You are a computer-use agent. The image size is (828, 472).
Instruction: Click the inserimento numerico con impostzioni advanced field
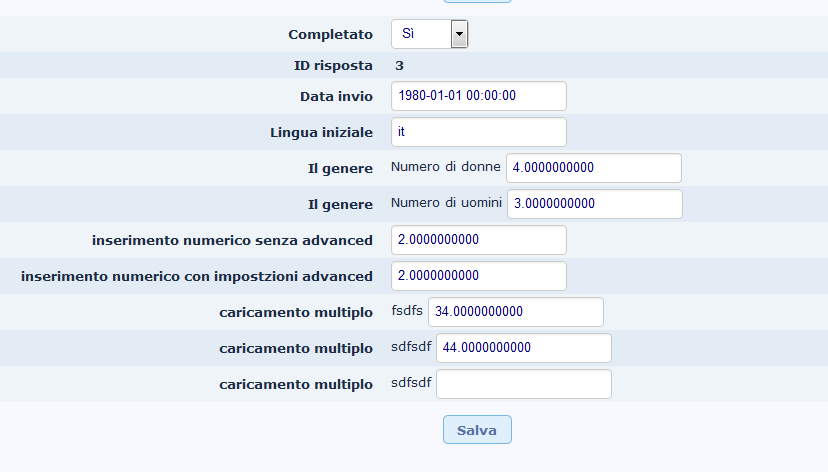pos(478,276)
